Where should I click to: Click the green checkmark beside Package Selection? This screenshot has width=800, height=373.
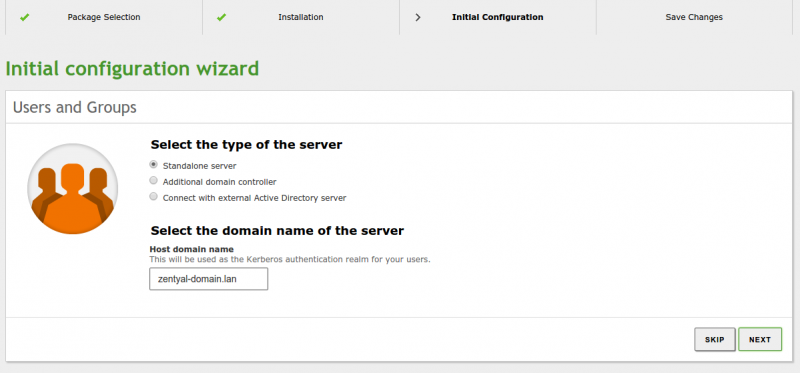(24, 17)
